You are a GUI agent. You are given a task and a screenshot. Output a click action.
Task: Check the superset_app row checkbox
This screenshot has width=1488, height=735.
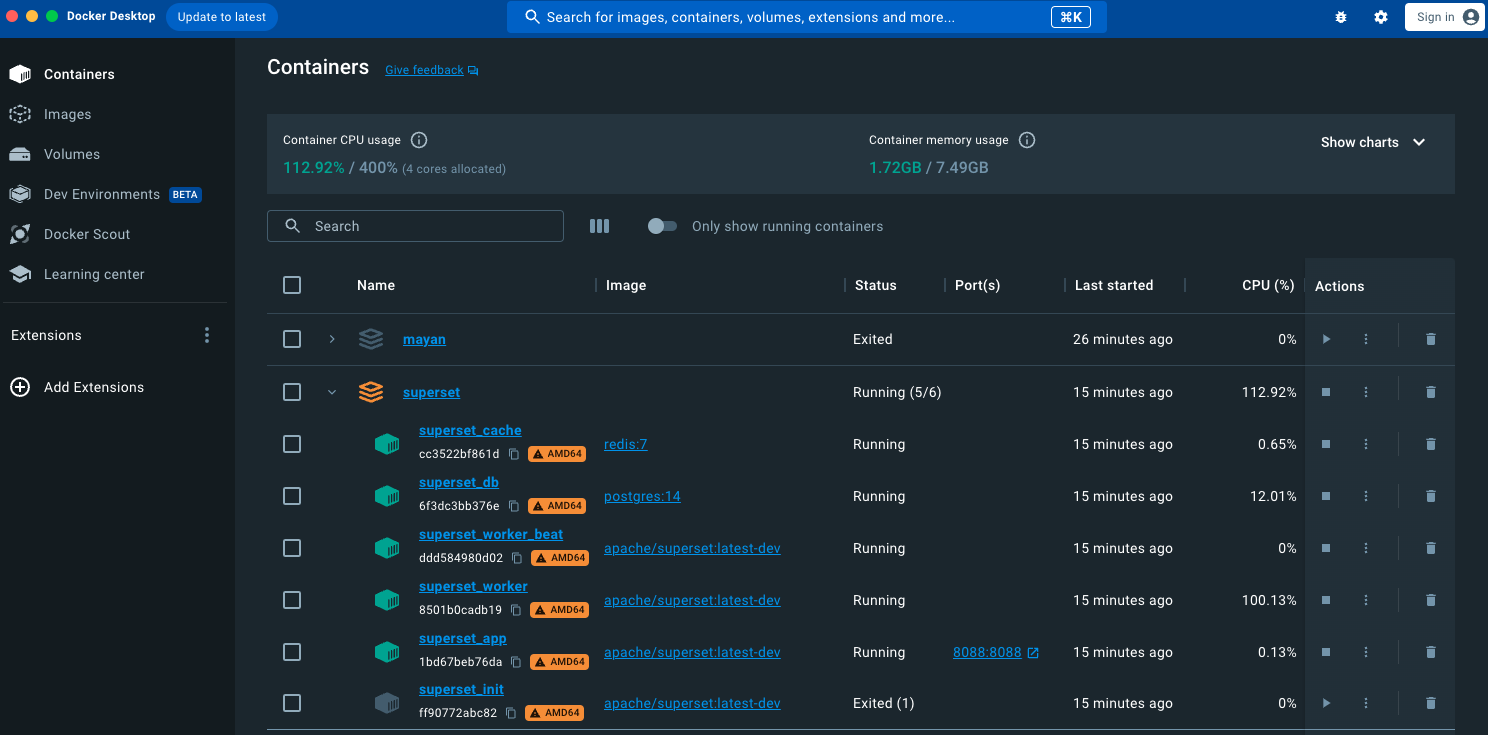point(292,652)
